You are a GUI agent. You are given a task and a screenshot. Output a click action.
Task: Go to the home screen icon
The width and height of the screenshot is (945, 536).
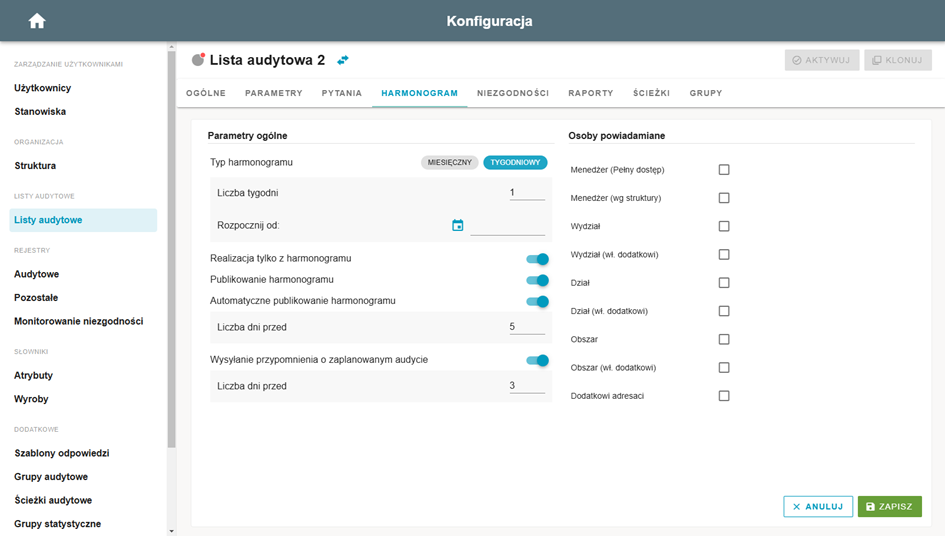pos(37,21)
